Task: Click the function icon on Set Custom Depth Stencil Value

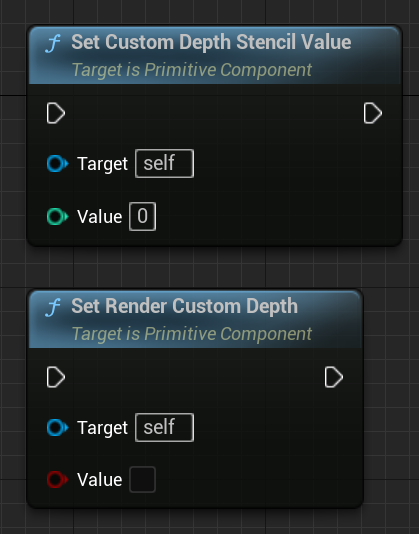Action: tap(52, 44)
